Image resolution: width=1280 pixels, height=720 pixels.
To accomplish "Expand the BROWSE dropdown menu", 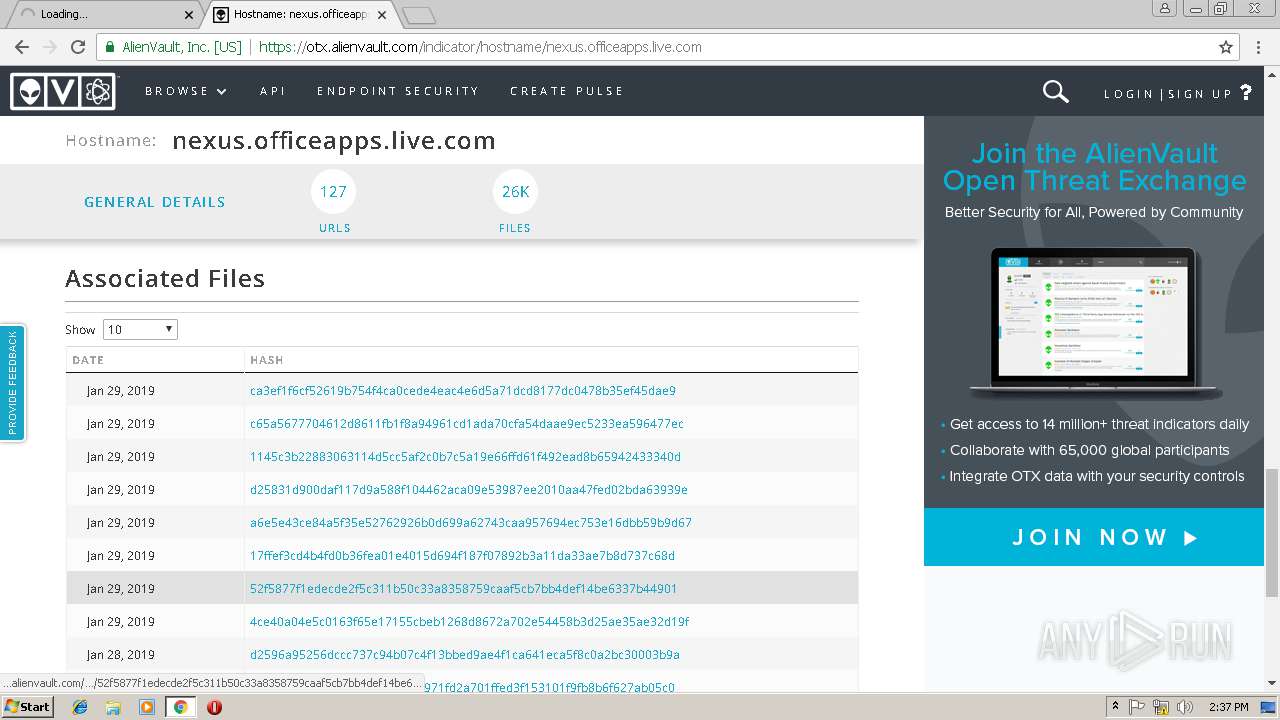I will coord(186,91).
